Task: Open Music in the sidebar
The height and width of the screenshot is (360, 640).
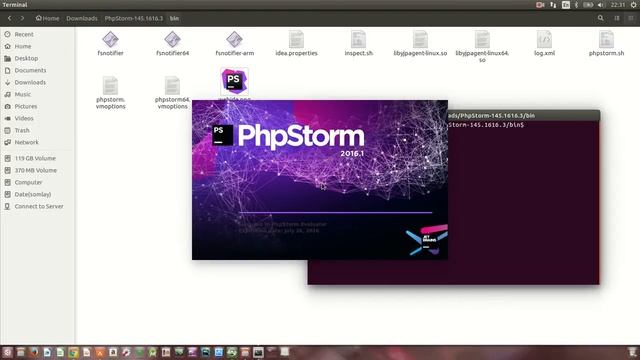Action: [x=23, y=94]
